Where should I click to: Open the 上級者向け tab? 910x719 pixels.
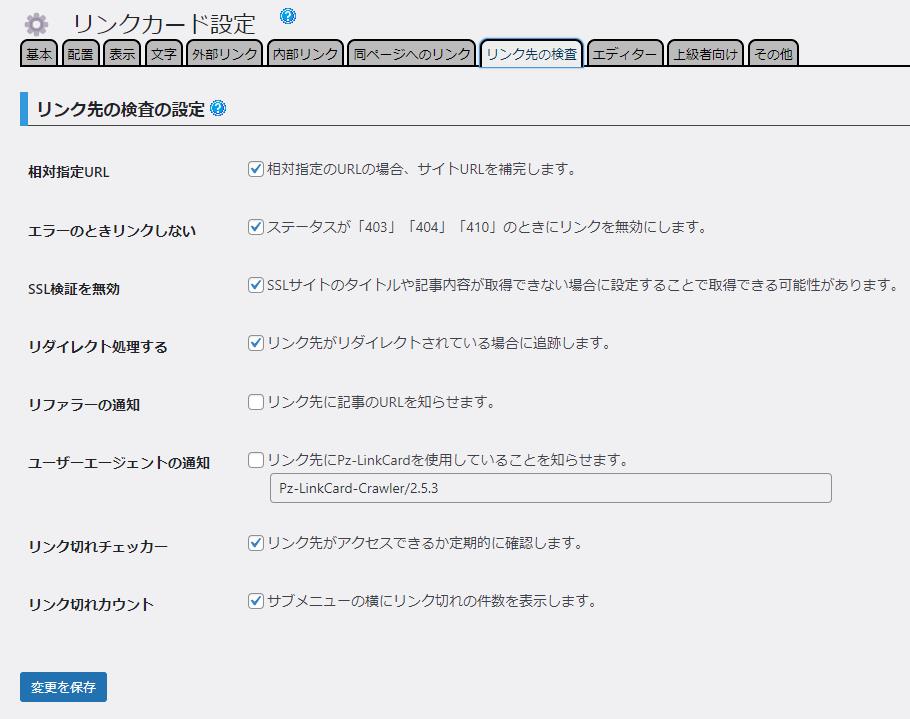click(x=706, y=54)
